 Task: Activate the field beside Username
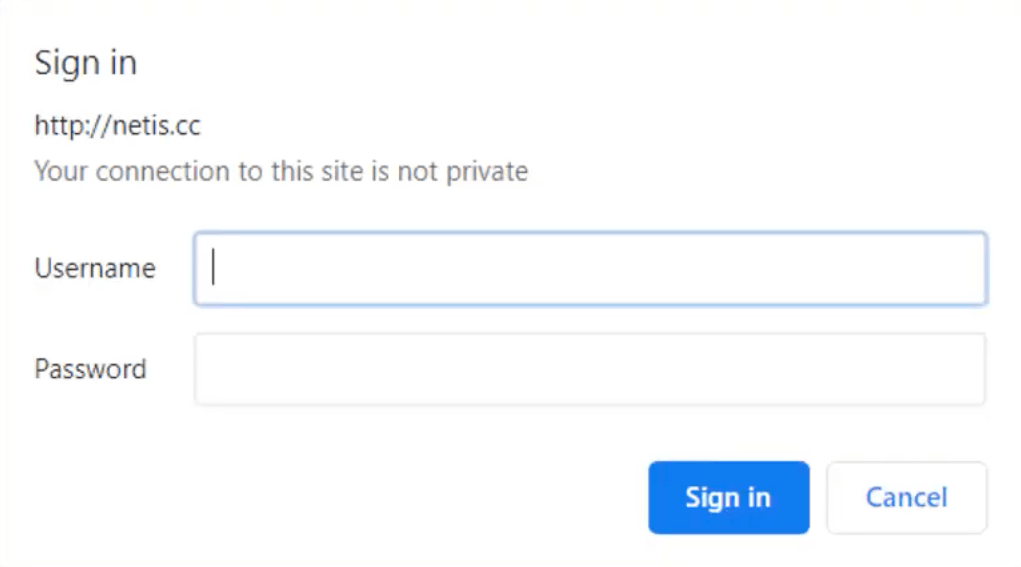pyautogui.click(x=590, y=268)
